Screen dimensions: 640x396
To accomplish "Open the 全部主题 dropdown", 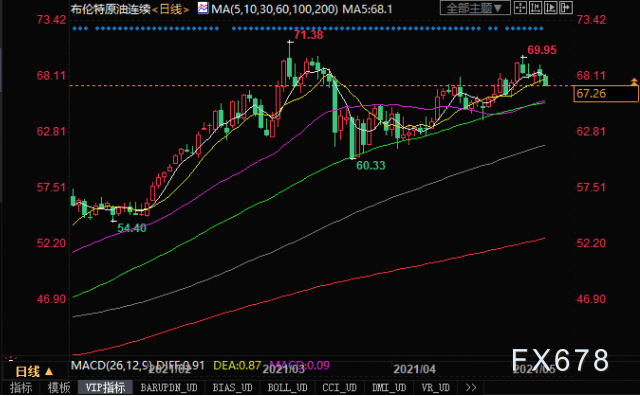I will click(x=475, y=8).
